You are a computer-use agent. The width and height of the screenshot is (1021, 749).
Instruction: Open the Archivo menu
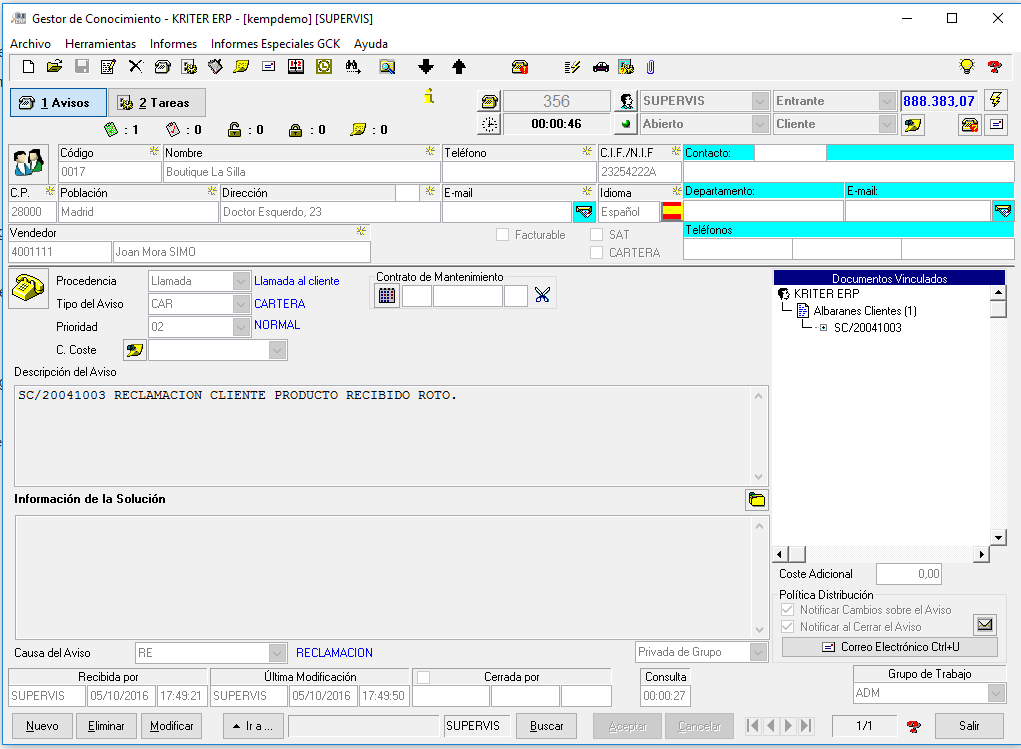tap(31, 44)
